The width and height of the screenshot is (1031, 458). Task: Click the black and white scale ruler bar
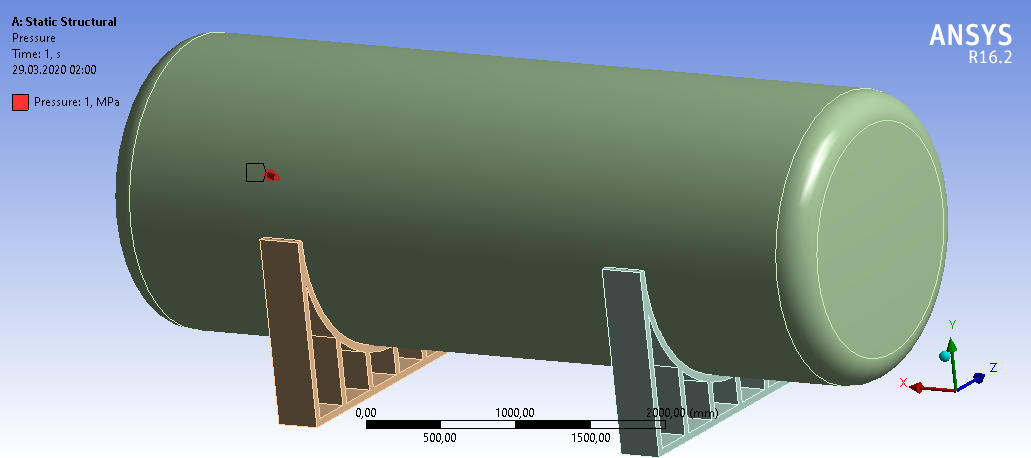(x=516, y=424)
